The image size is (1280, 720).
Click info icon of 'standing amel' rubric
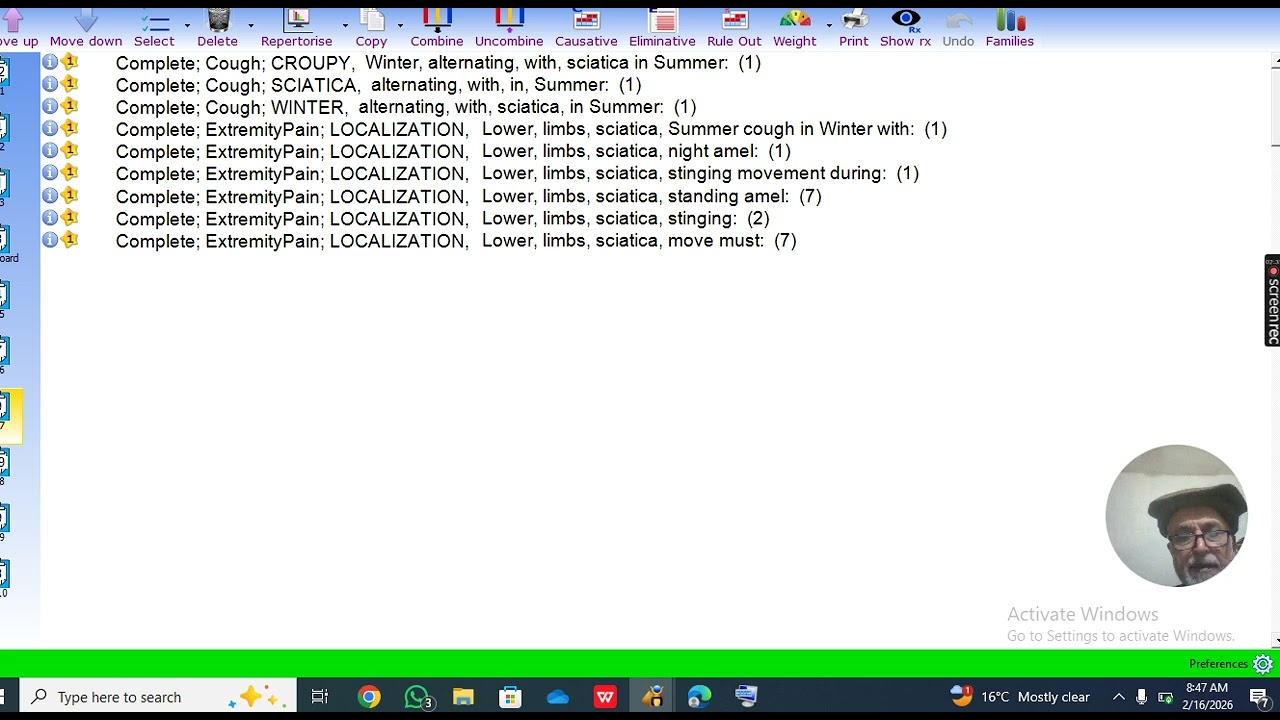(50, 196)
